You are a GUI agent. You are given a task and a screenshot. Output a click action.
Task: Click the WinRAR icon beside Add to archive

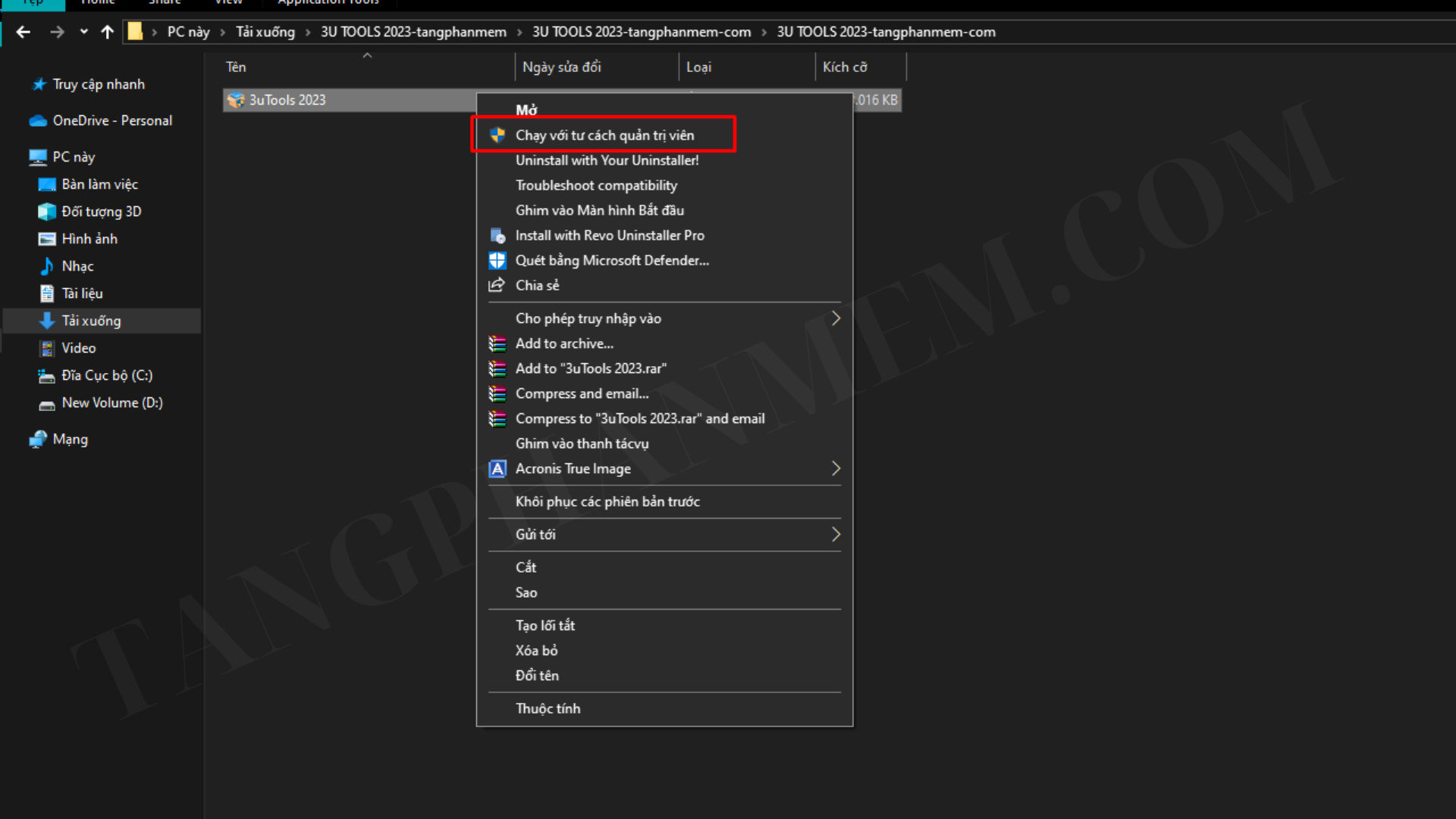[497, 344]
